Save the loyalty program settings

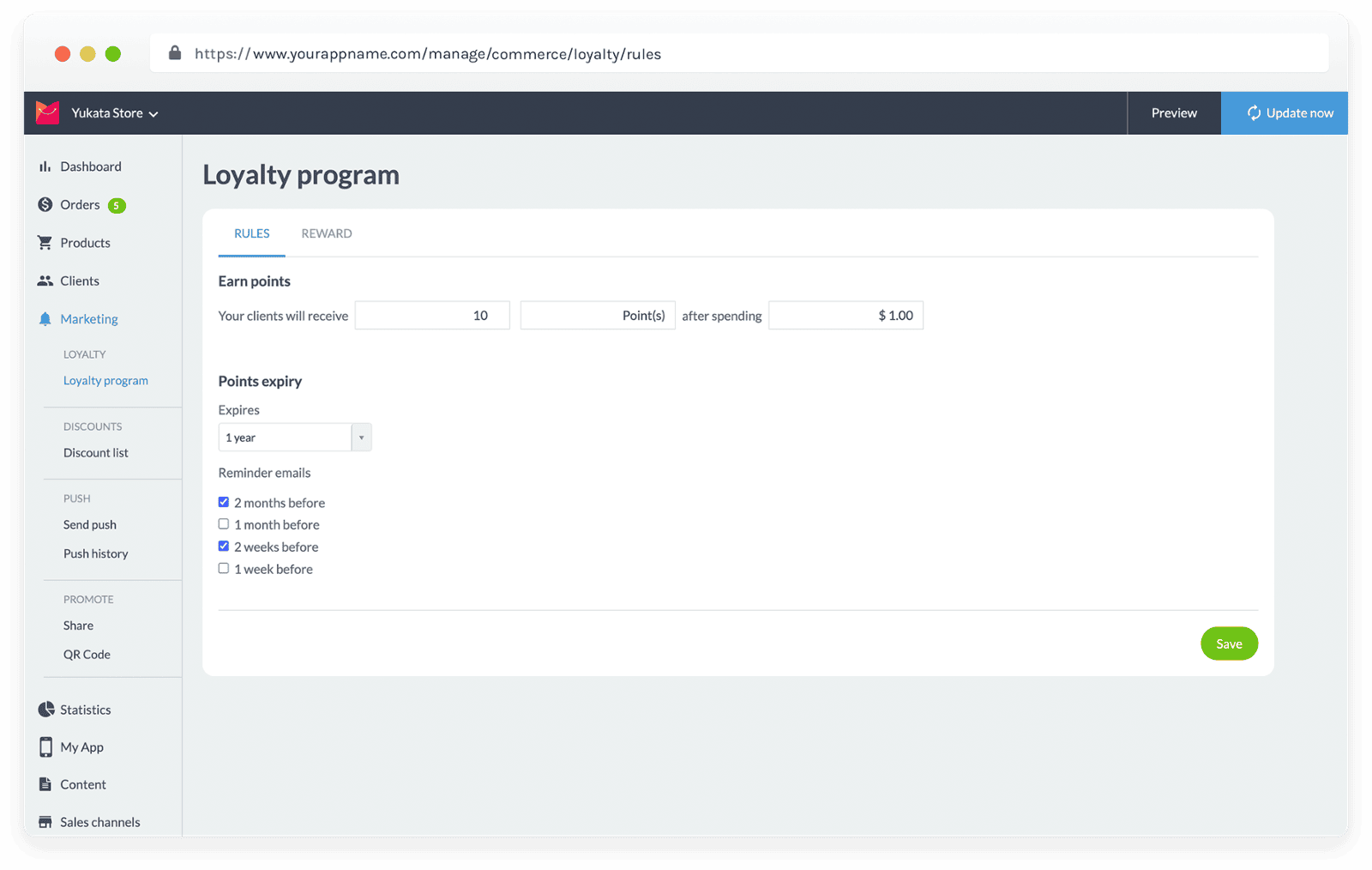tap(1229, 643)
